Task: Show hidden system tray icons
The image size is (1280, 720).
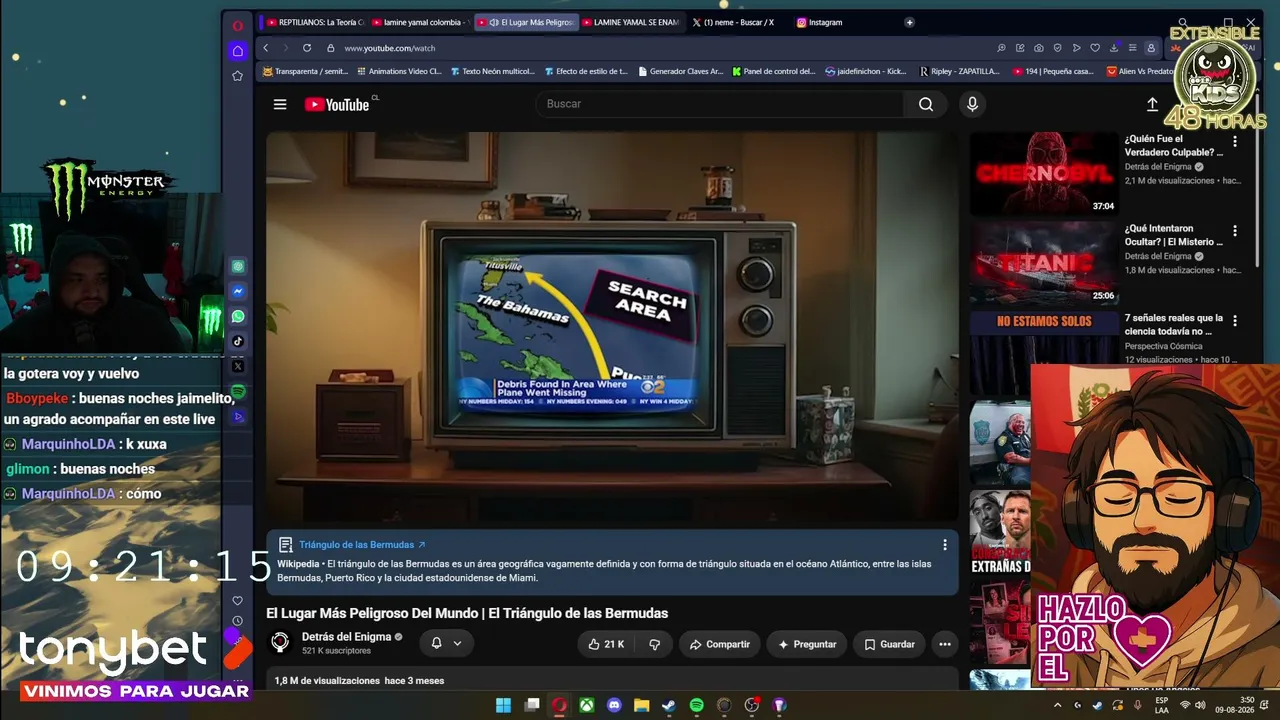Action: tap(1058, 705)
